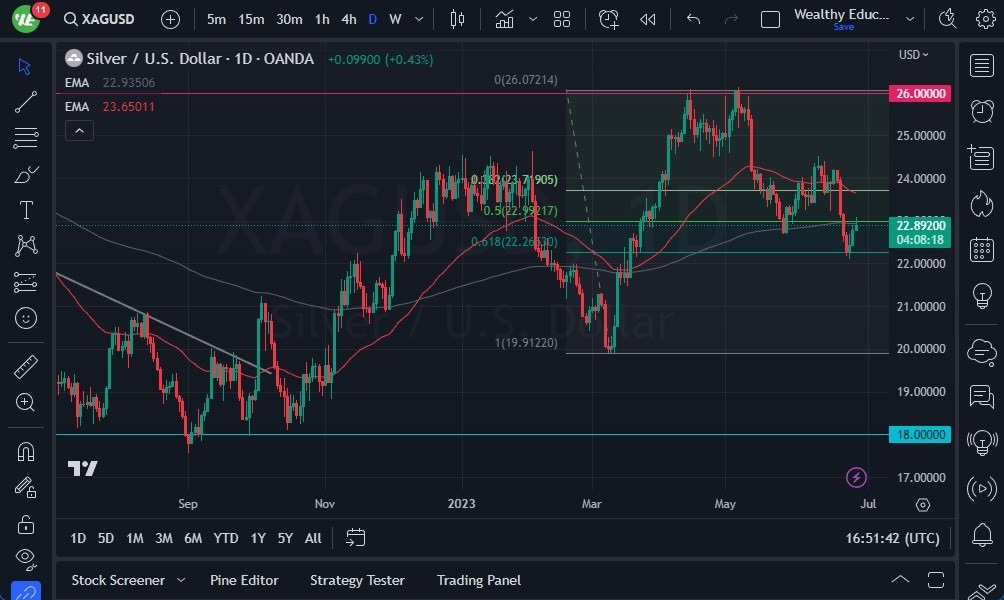
Task: Open the Notifications bell
Action: (x=981, y=535)
